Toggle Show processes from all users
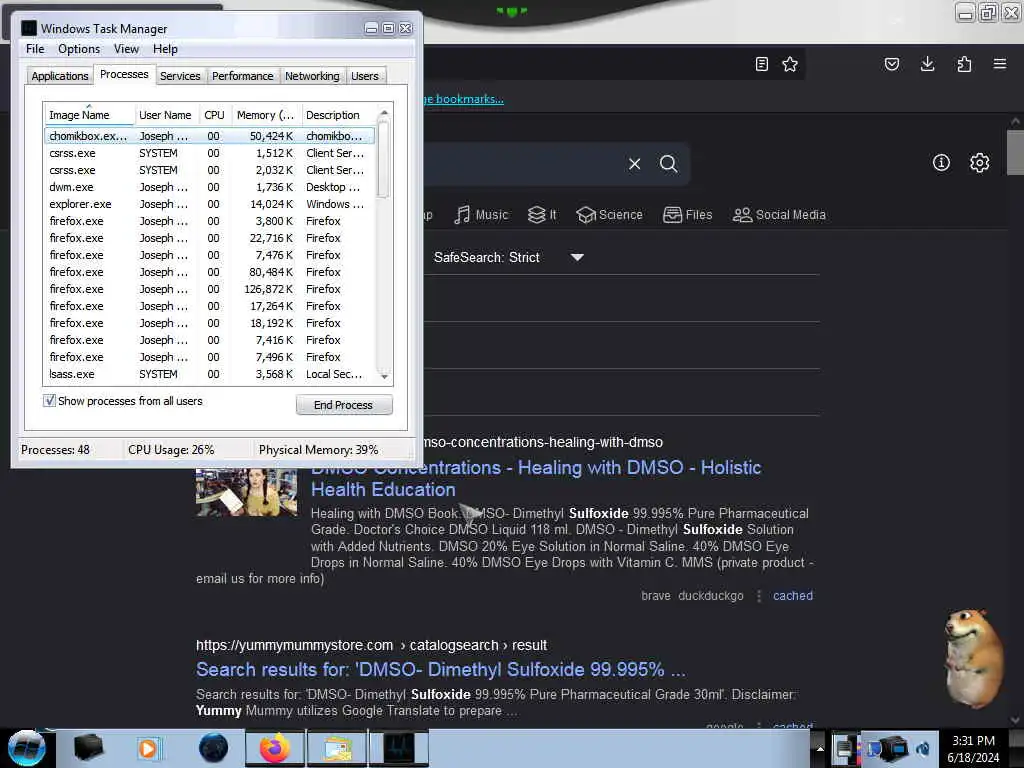Screen dimensions: 1024x768 point(50,401)
